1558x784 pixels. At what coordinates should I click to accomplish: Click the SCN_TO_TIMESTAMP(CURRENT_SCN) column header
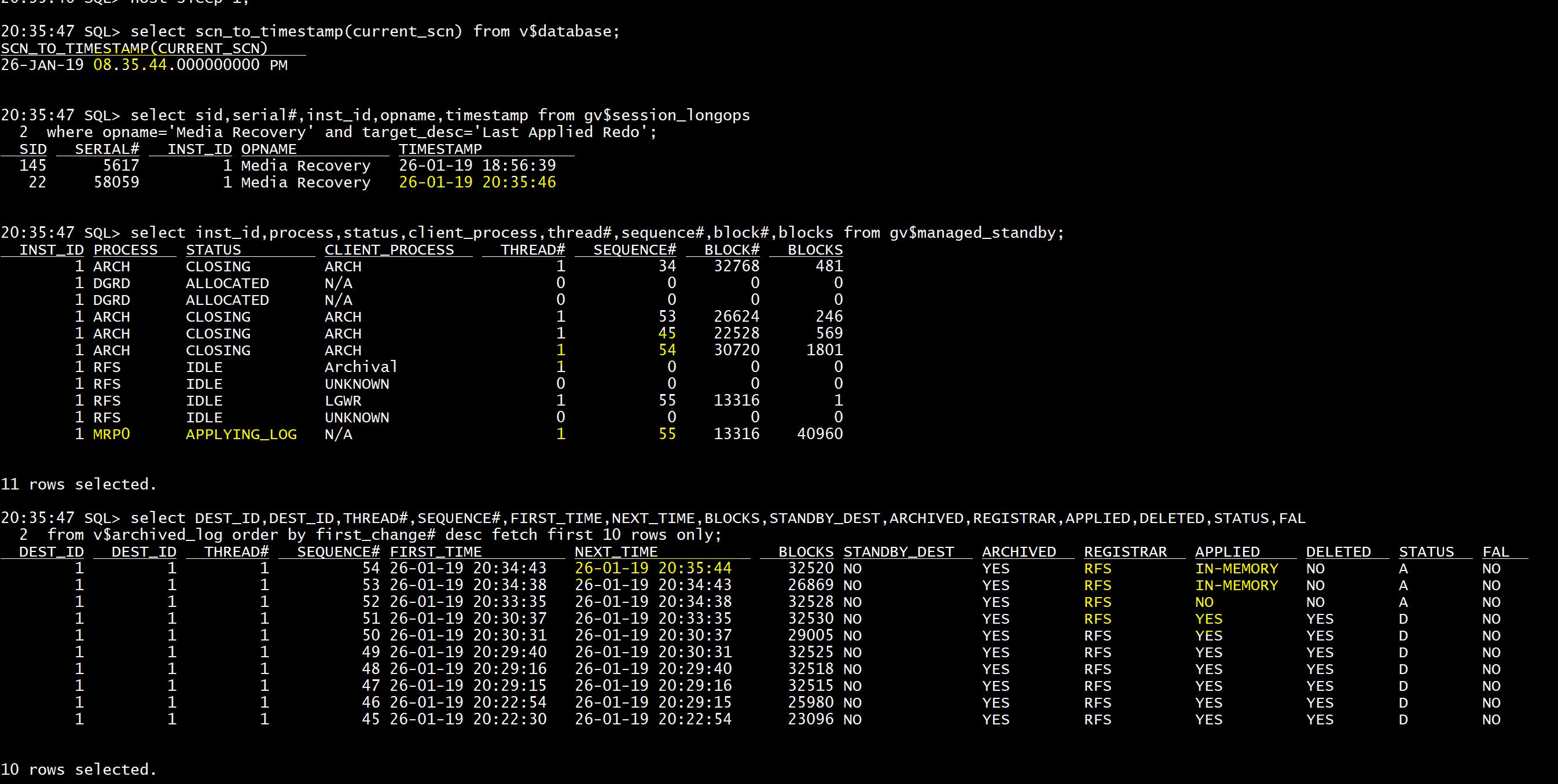click(134, 49)
